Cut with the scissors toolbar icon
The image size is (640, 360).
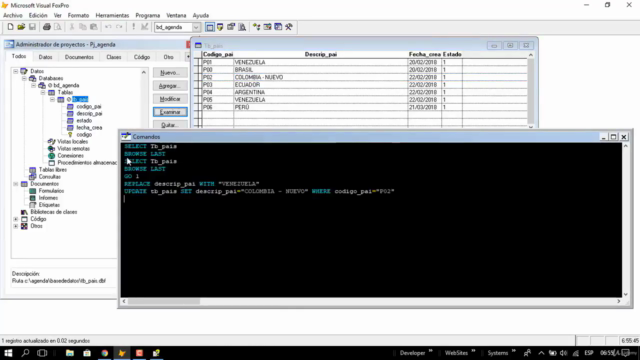pyautogui.click(x=72, y=27)
